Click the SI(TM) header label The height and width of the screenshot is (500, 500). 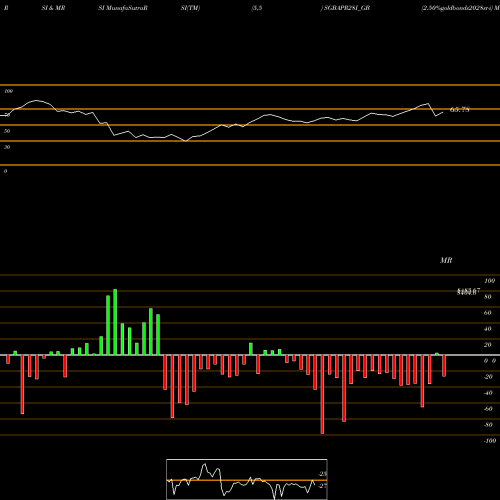190,8
